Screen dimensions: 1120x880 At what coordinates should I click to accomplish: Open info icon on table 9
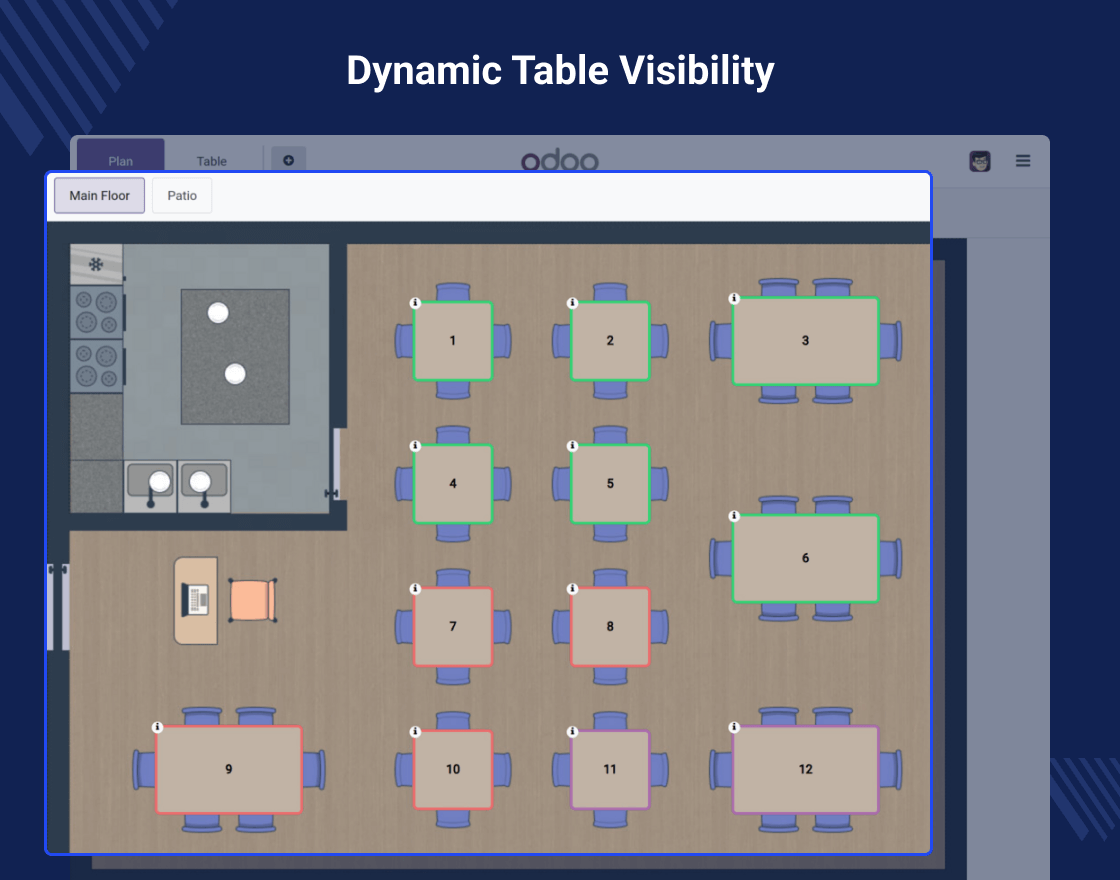pos(157,727)
